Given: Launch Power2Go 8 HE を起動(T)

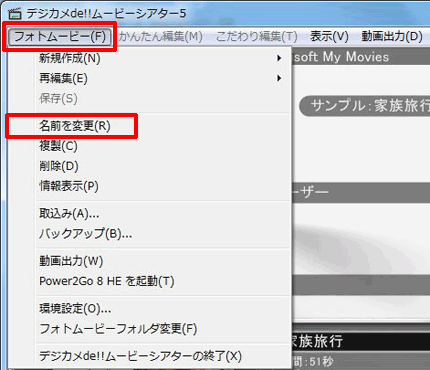Looking at the screenshot, I should tap(107, 281).
